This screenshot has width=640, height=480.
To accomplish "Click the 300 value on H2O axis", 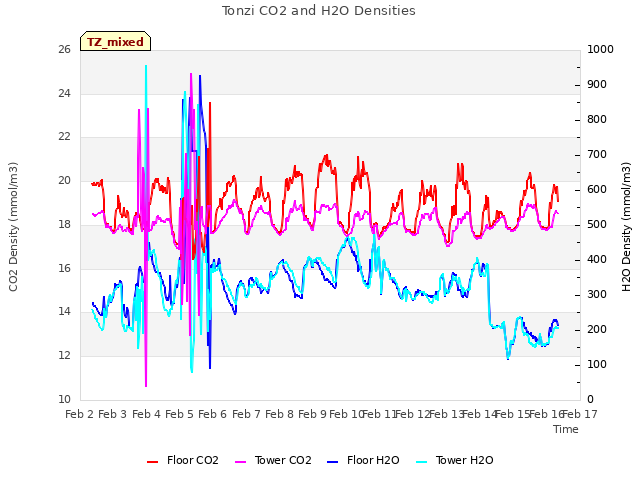I will 597,295.
